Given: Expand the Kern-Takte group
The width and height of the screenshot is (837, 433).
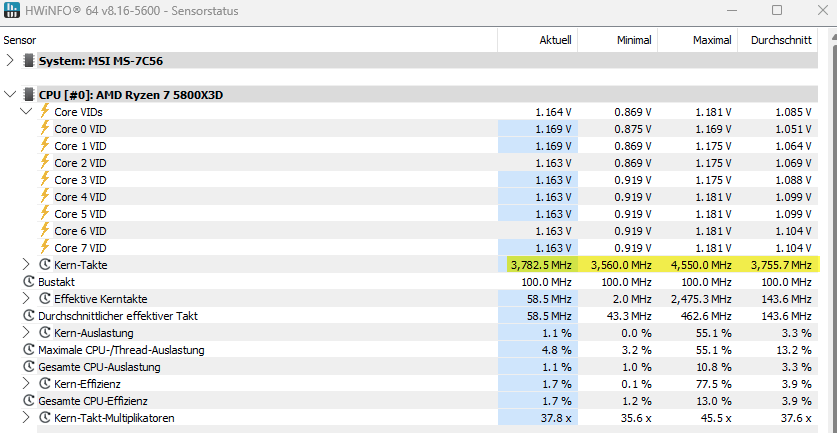Looking at the screenshot, I should [x=26, y=264].
